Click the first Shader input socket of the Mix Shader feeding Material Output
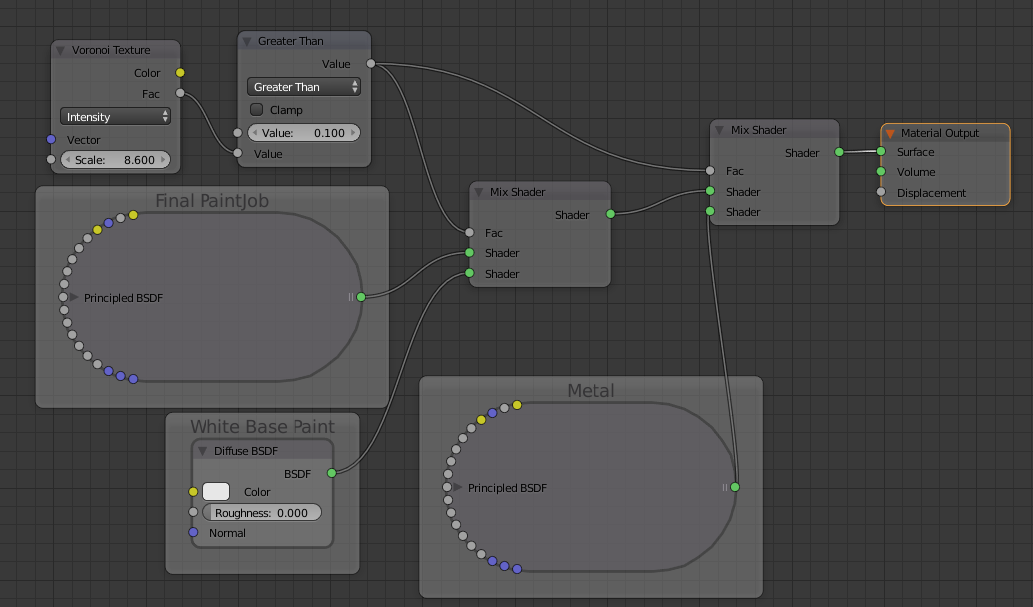 [710, 191]
